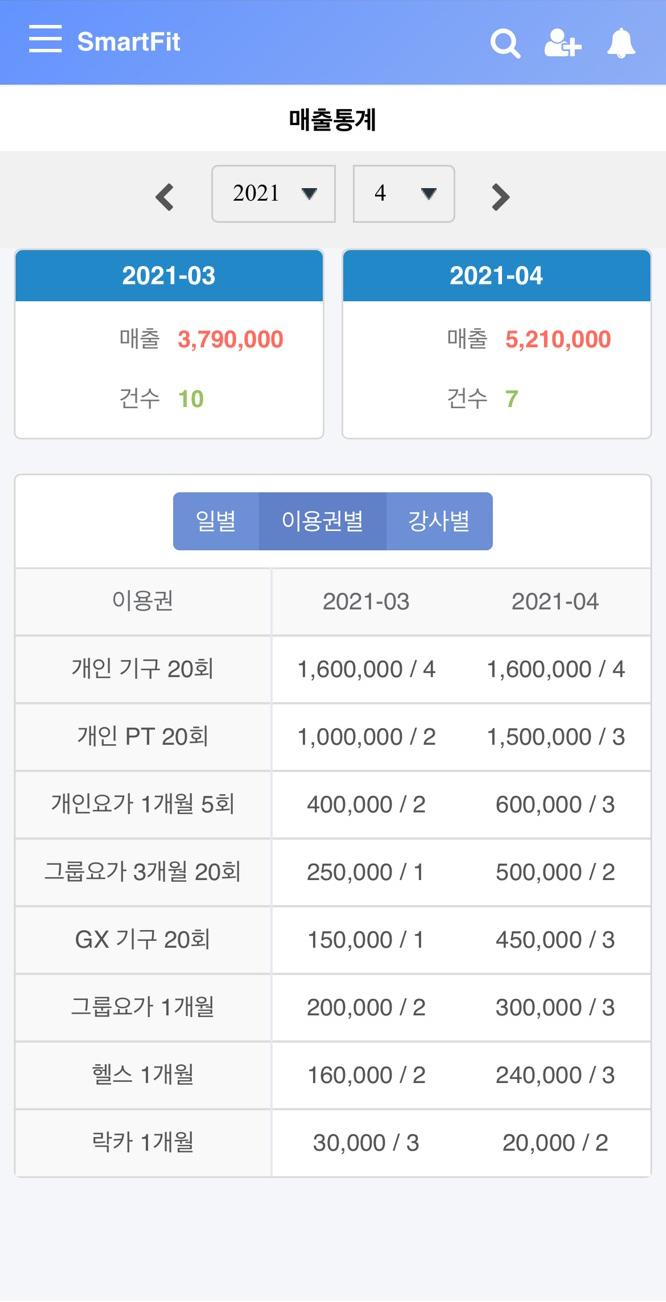The image size is (666, 1302).
Task: Select the 이용권별 tab
Action: (322, 521)
